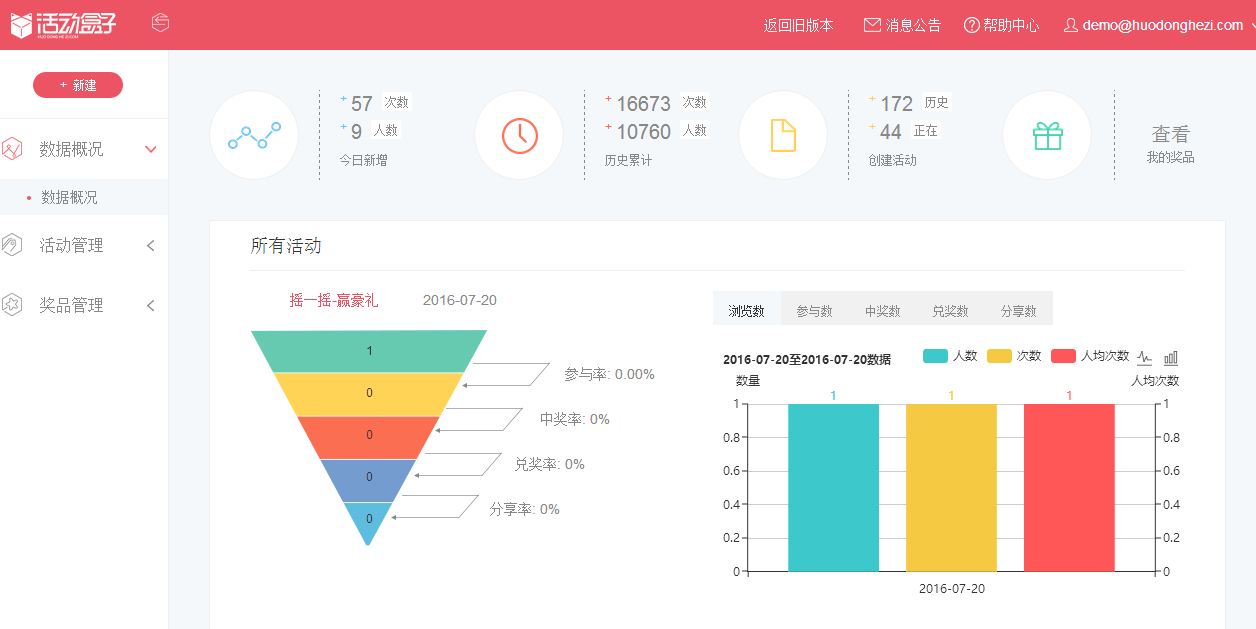Click the envelope icon for 消息公告

(x=872, y=25)
